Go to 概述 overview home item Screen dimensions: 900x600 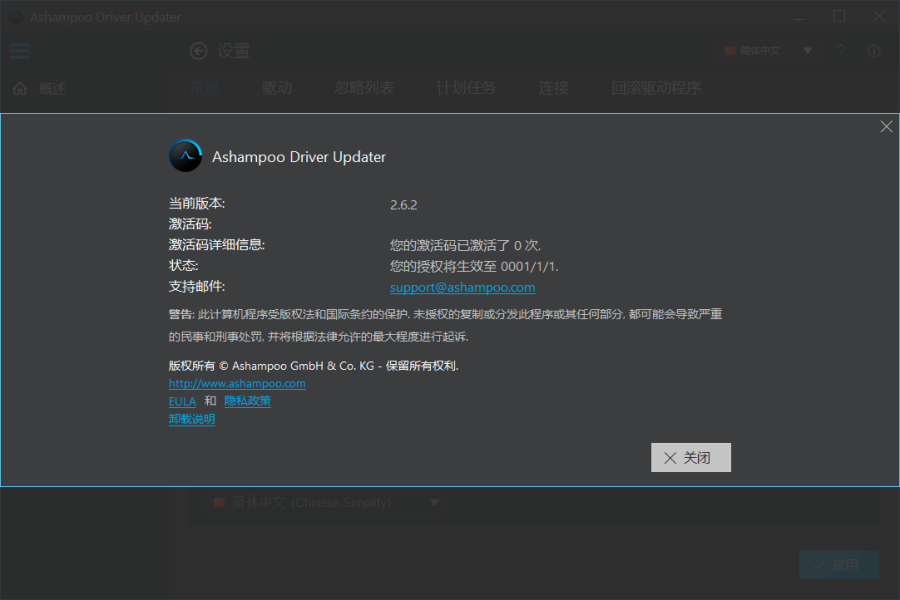39,88
